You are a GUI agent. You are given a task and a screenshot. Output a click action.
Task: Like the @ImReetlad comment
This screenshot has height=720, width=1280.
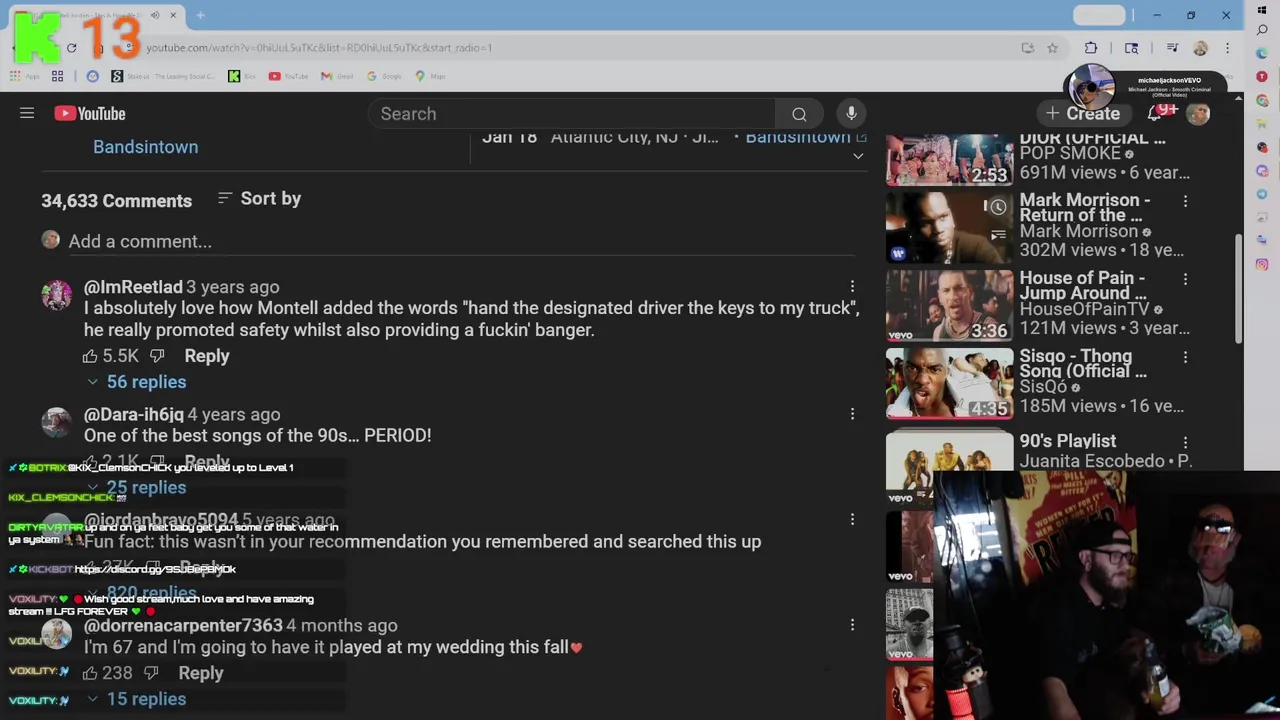pyautogui.click(x=90, y=356)
